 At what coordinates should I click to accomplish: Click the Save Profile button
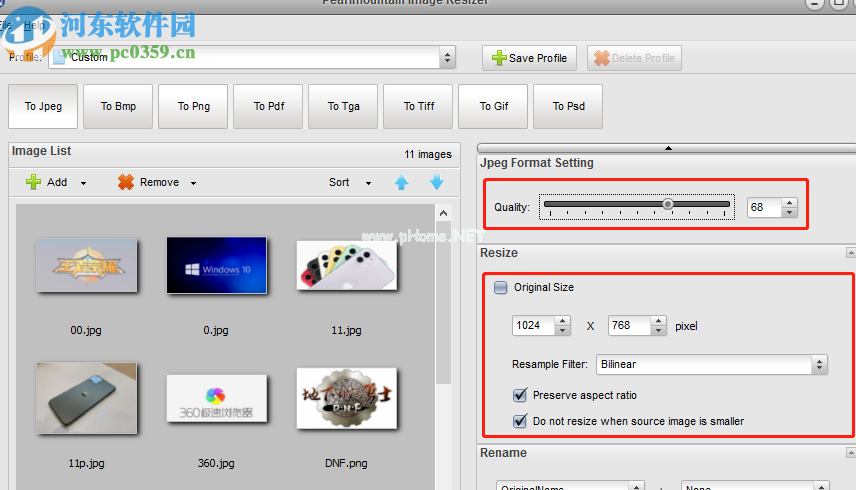529,58
